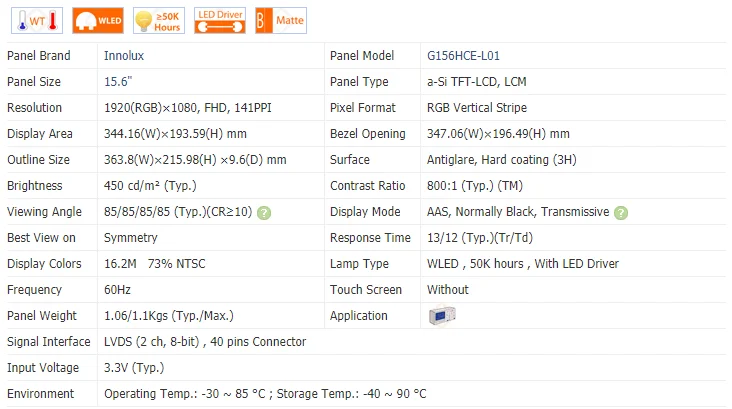The width and height of the screenshot is (732, 409).
Task: Click the 'Signal Interface' label
Action: (x=49, y=342)
